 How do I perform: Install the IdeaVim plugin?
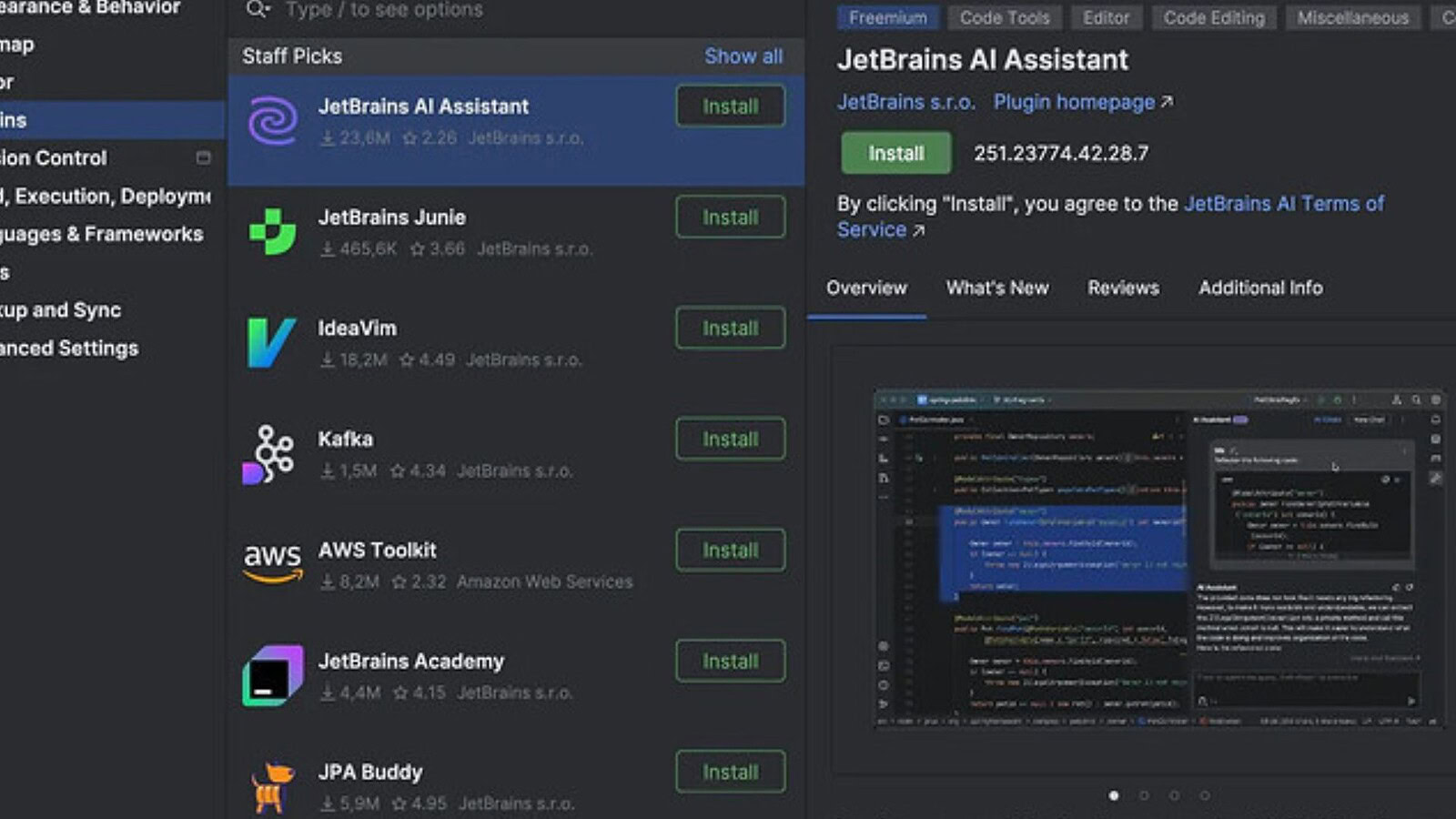(x=730, y=329)
